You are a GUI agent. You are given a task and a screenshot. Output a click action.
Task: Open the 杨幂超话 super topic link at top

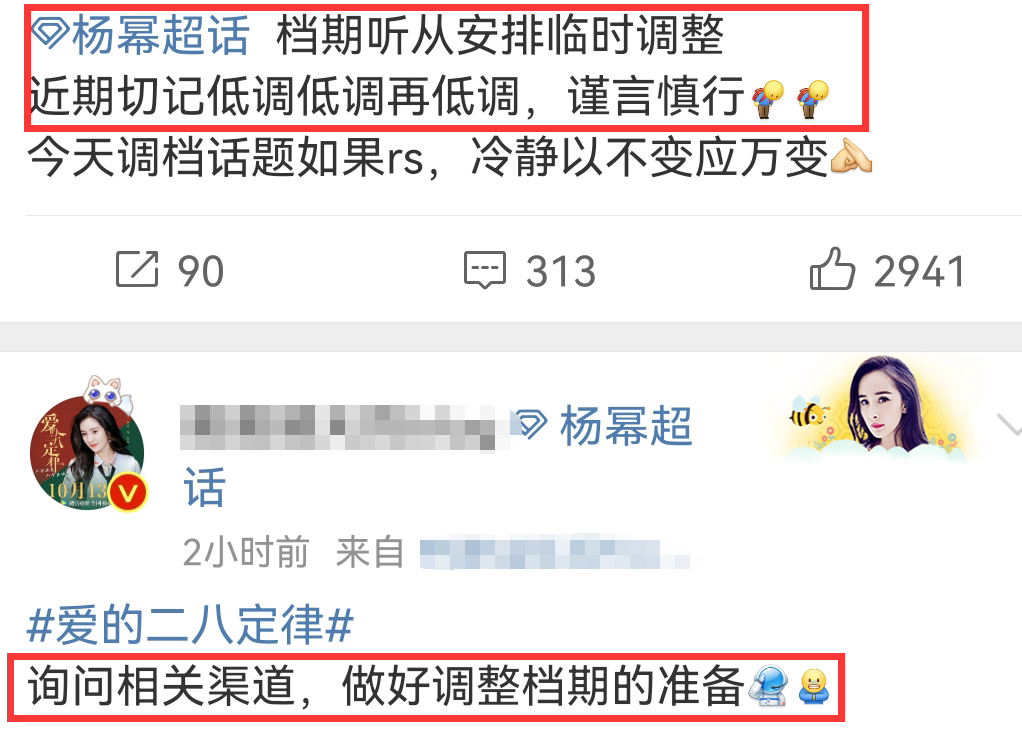[x=160, y=34]
